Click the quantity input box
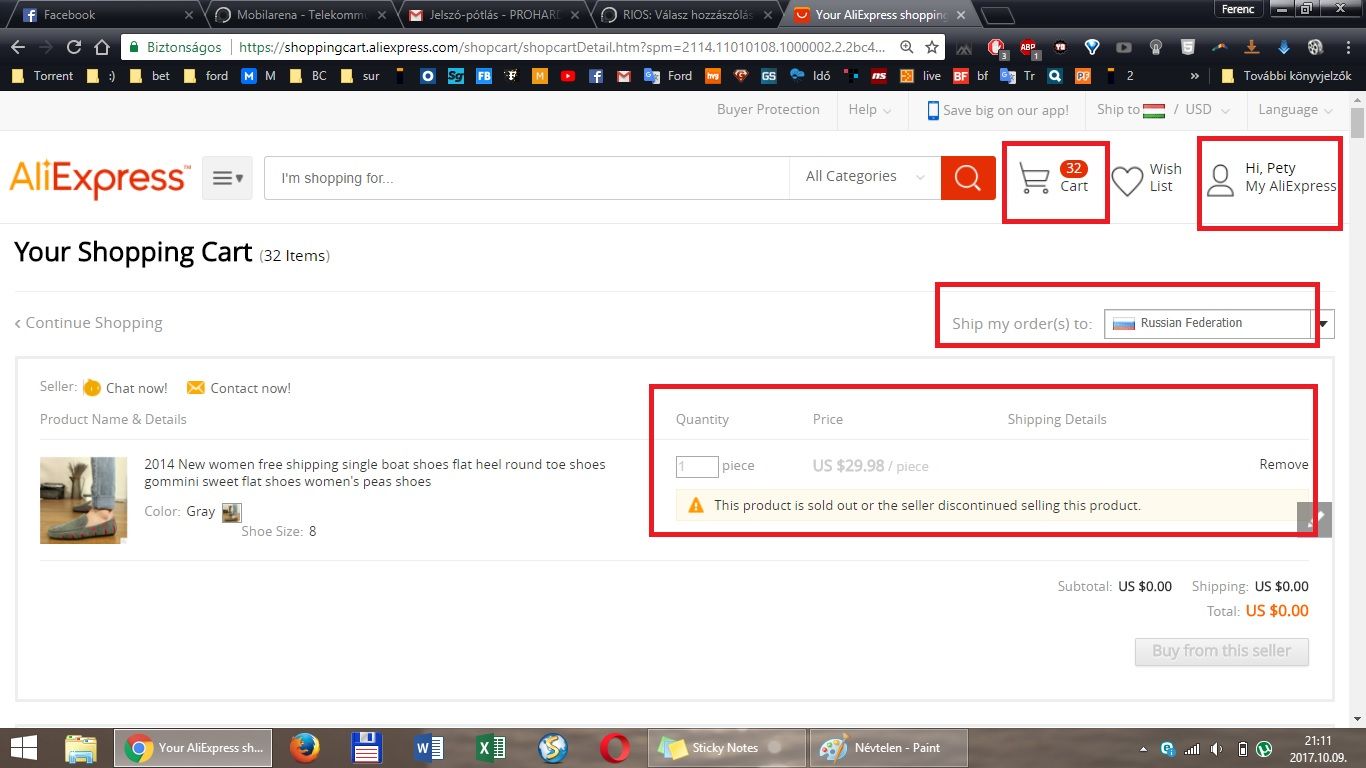 coord(697,466)
